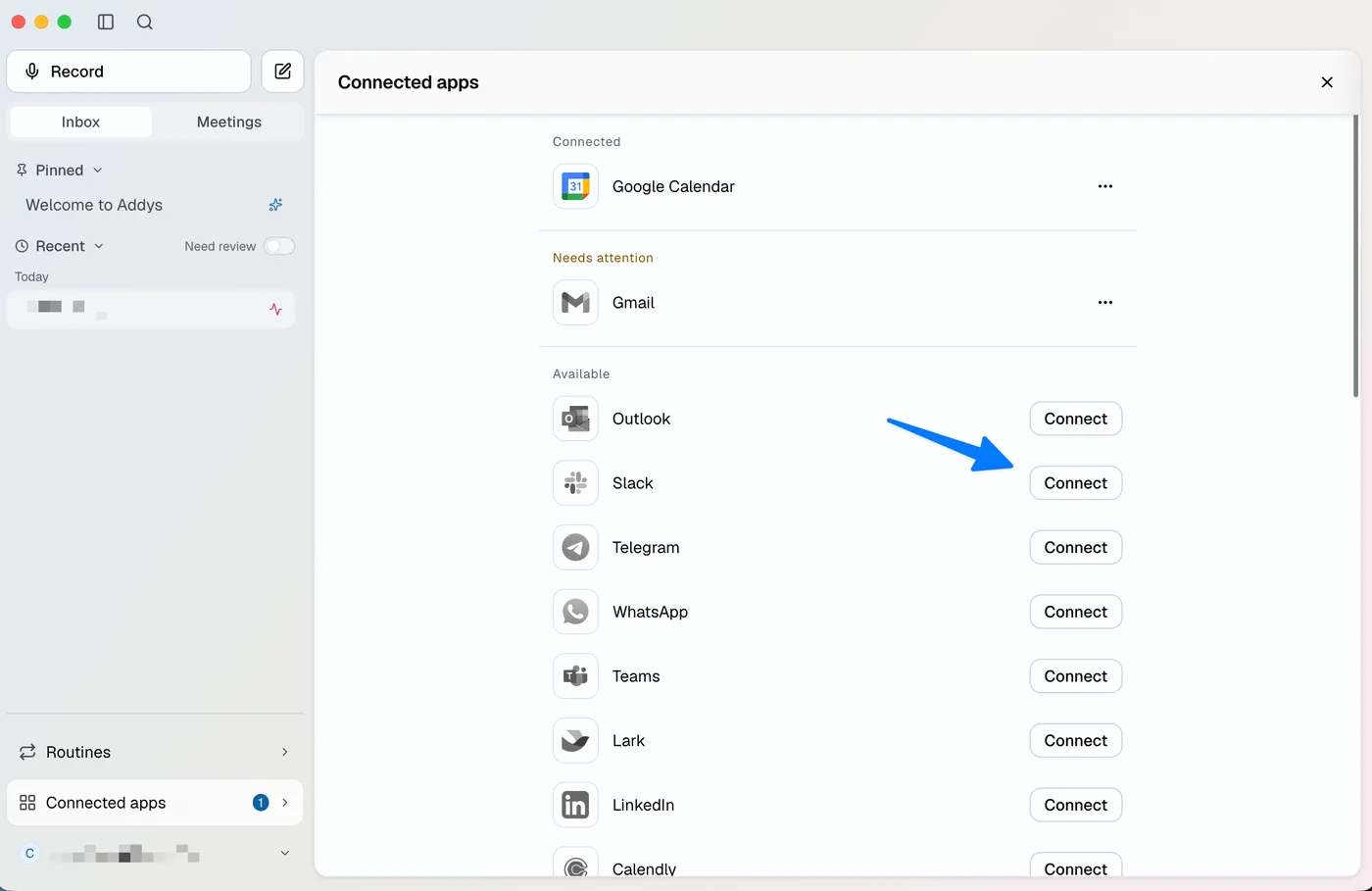1372x891 pixels.
Task: Click the Google Calendar label text
Action: coord(673,186)
